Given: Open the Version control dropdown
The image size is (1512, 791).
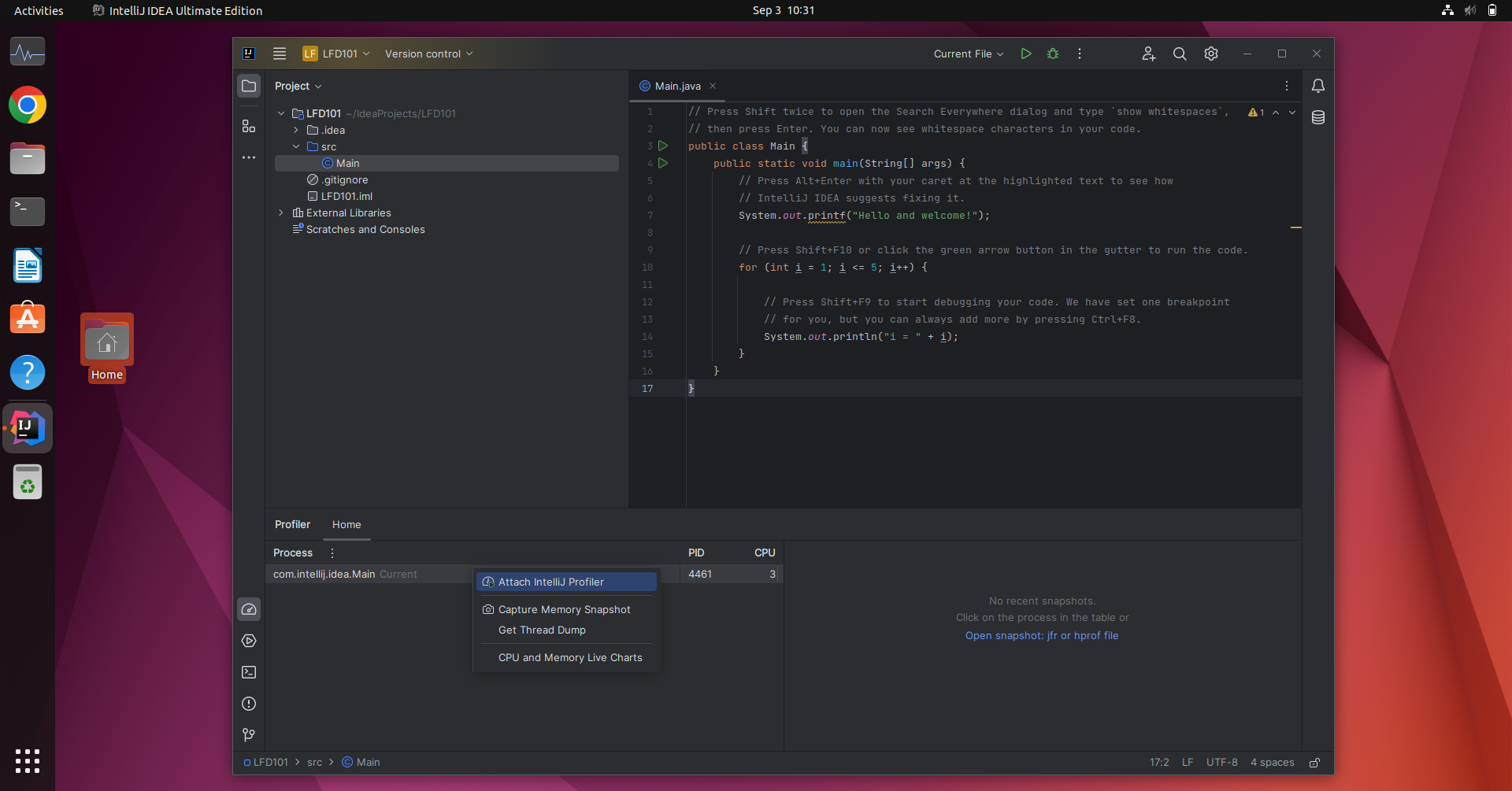Looking at the screenshot, I should pos(429,54).
